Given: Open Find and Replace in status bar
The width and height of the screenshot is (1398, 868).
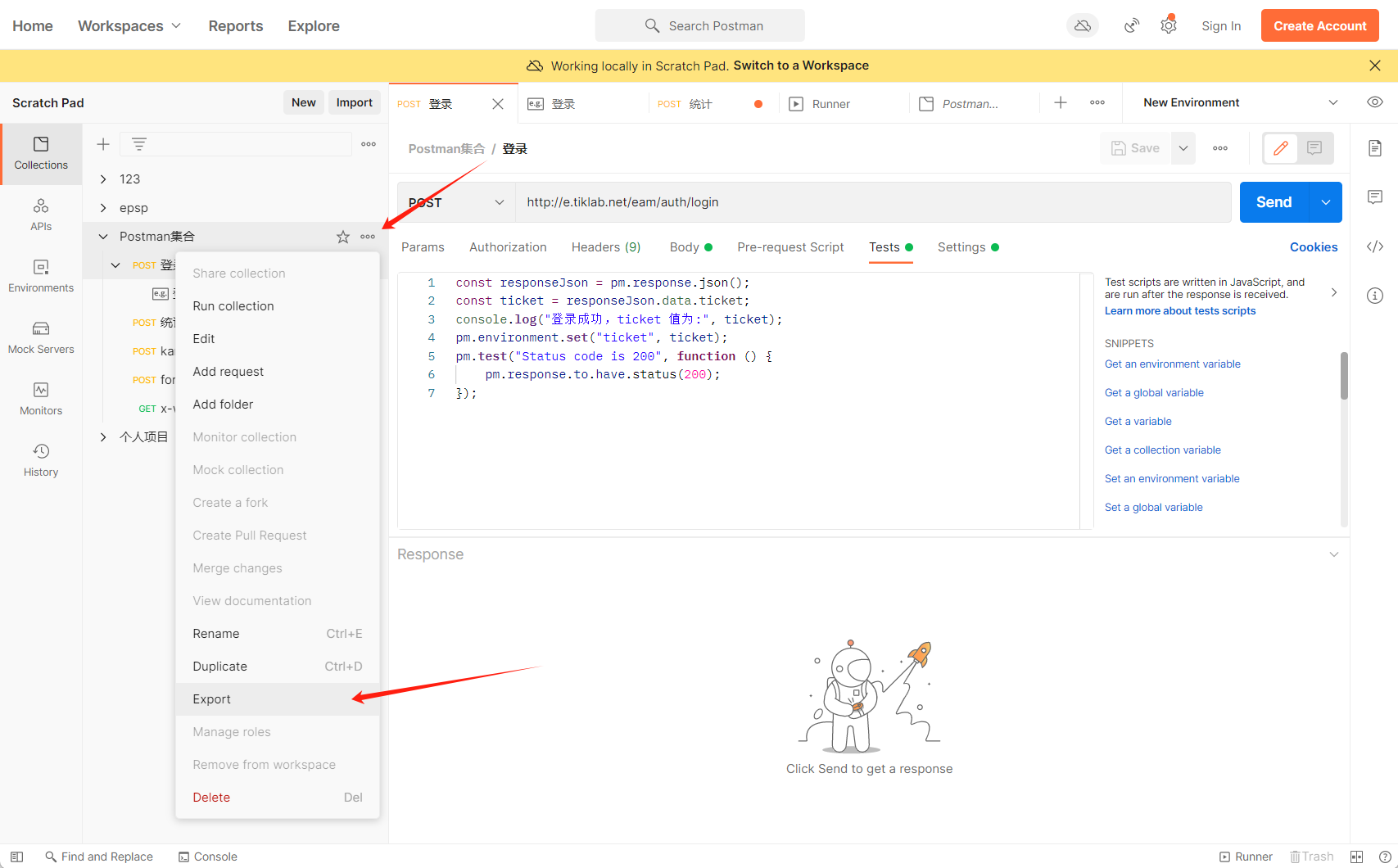Looking at the screenshot, I should [x=99, y=857].
